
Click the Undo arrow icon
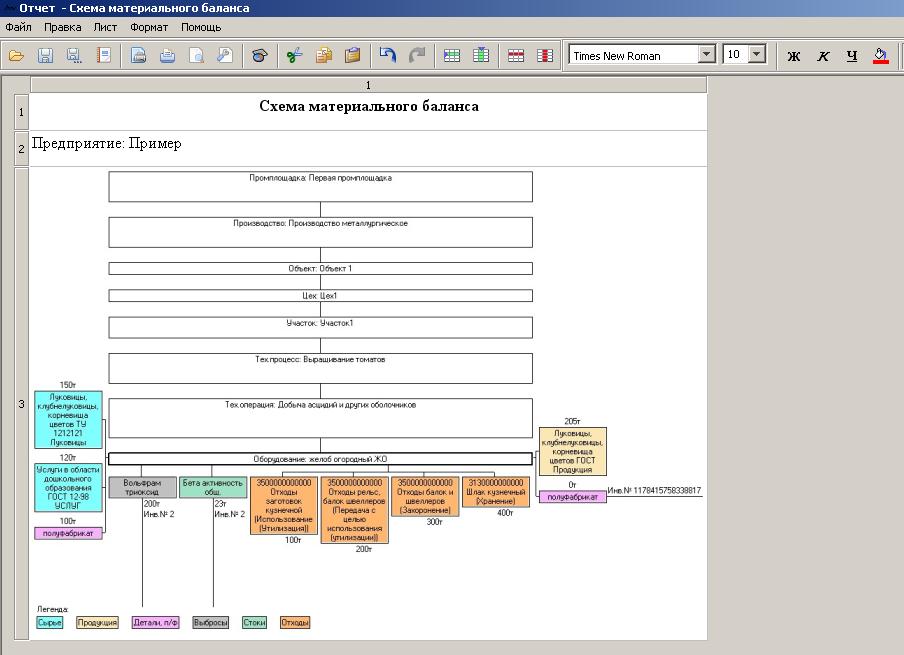tap(388, 56)
